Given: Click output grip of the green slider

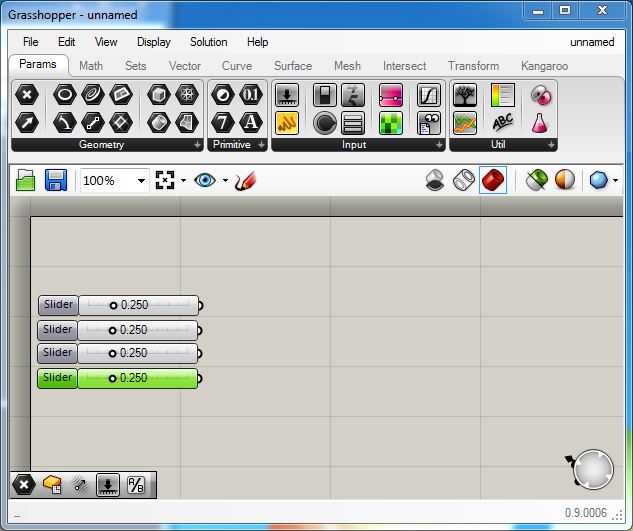Looking at the screenshot, I should (x=199, y=378).
